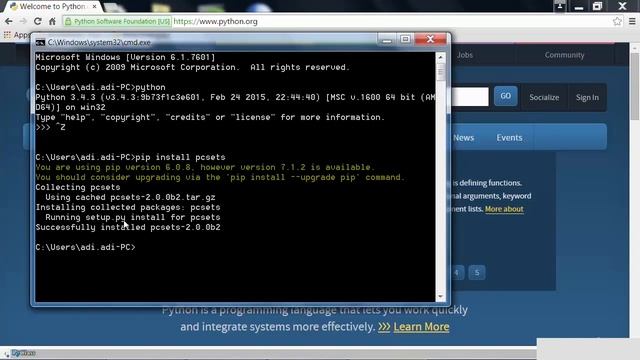
Task: Open the Community menu on python.org
Action: click(564, 55)
